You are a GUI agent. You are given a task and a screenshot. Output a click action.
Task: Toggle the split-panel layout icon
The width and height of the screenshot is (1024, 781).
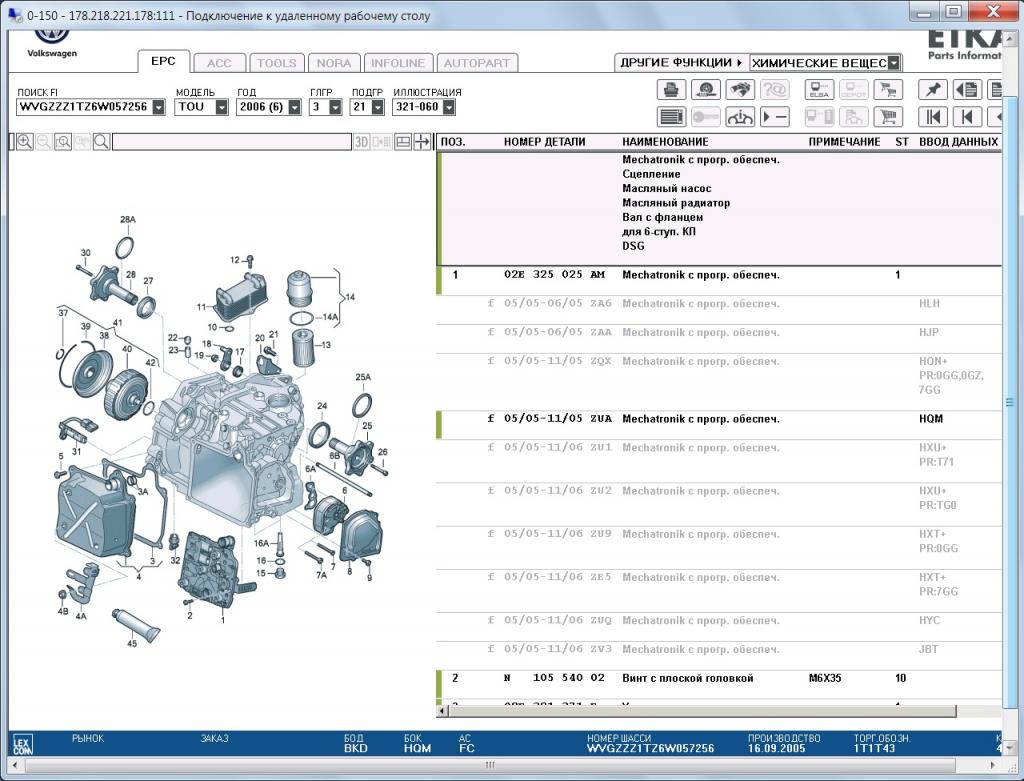click(403, 142)
